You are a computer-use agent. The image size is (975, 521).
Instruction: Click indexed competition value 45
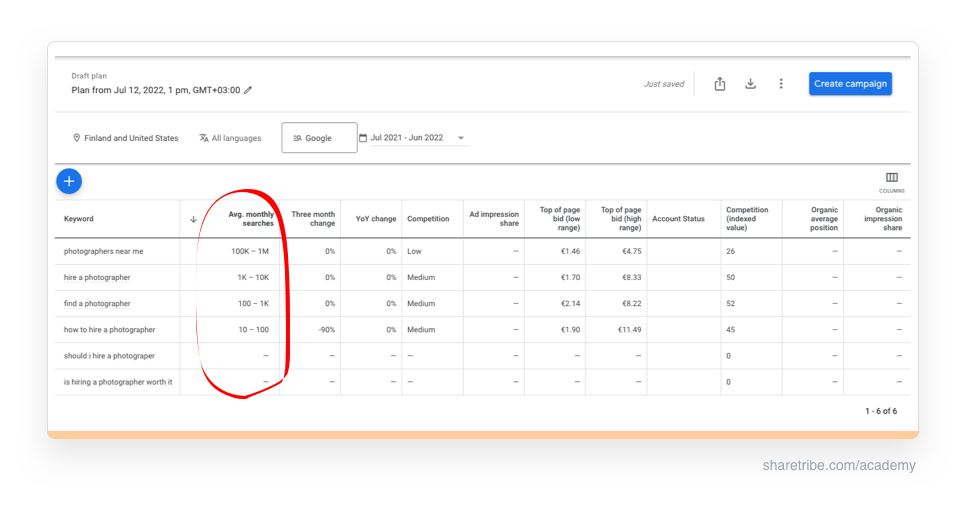[731, 330]
